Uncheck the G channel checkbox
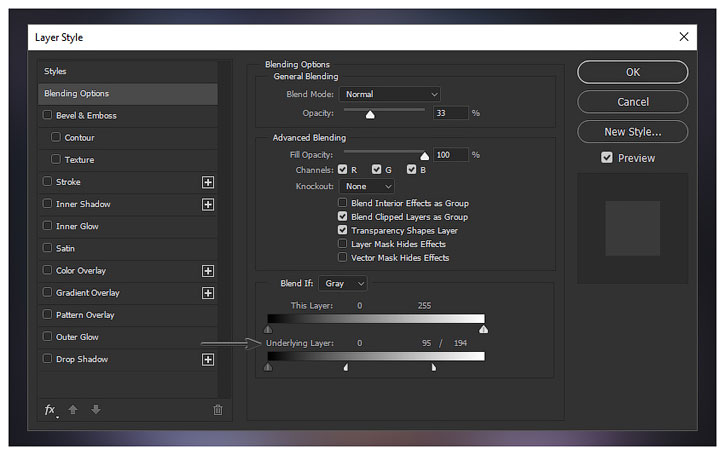This screenshot has height=455, width=725. pyautogui.click(x=377, y=169)
